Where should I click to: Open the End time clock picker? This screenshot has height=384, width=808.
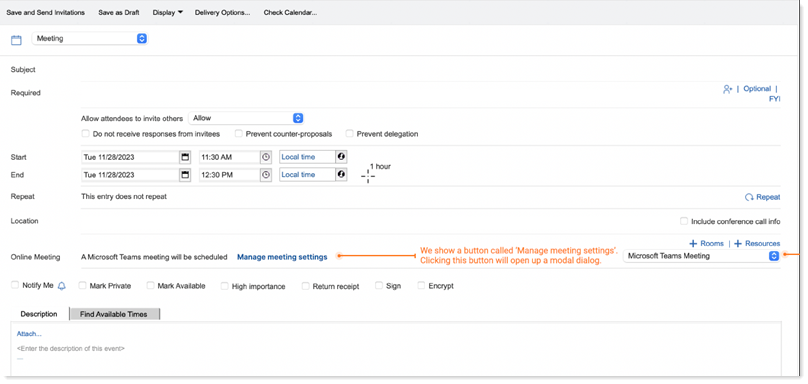[x=266, y=175]
